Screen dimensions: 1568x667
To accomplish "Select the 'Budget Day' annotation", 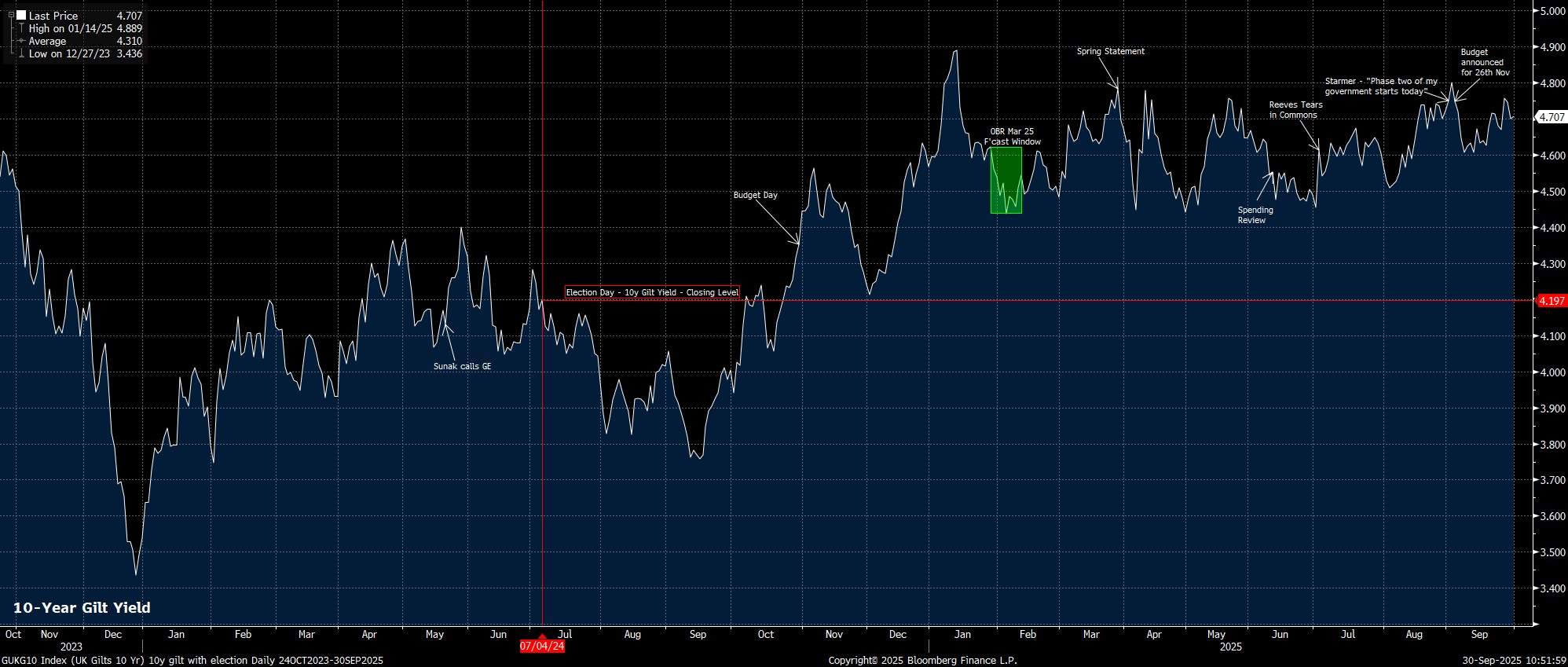I will click(x=756, y=195).
